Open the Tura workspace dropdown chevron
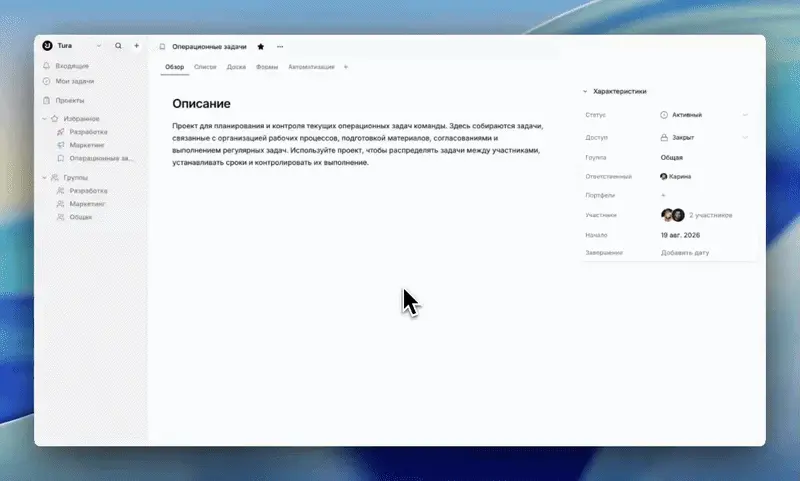Screen dimensions: 800x481 (99, 46)
